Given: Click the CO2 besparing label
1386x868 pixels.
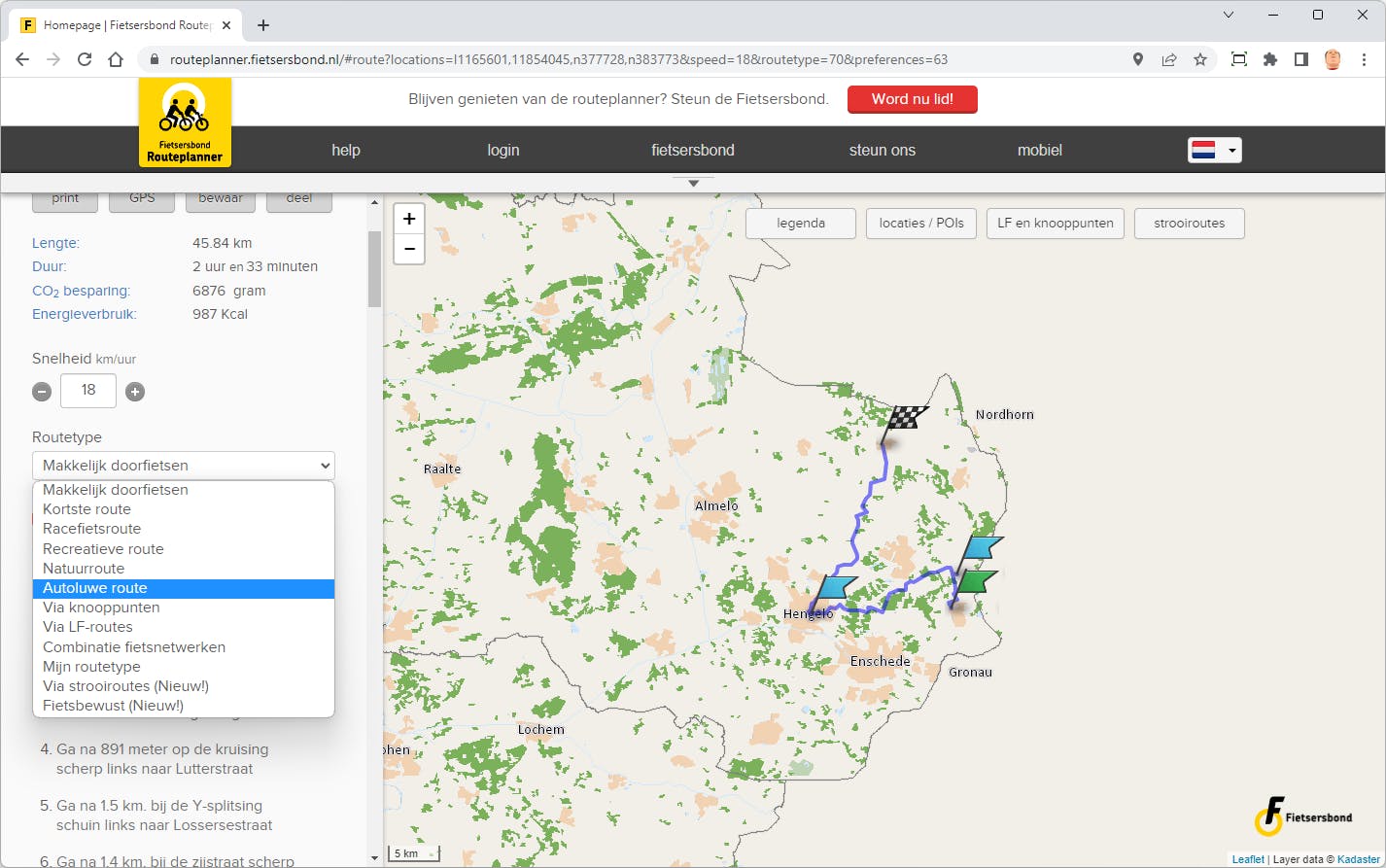Looking at the screenshot, I should pos(81,291).
